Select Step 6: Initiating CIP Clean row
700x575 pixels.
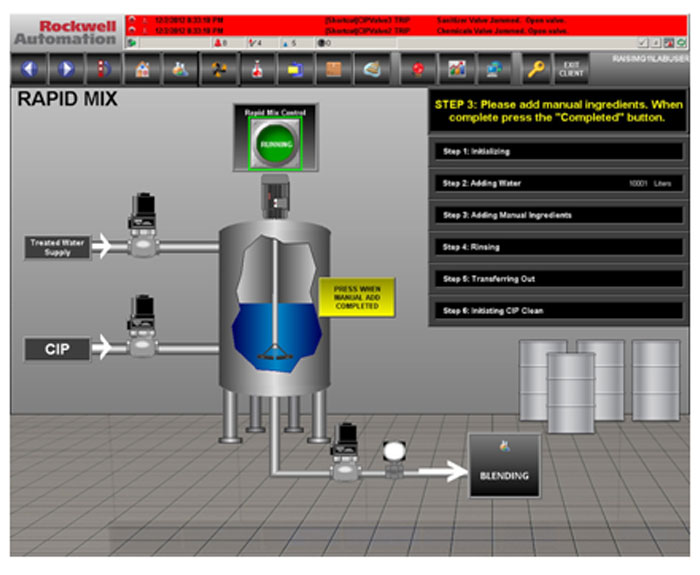click(559, 311)
